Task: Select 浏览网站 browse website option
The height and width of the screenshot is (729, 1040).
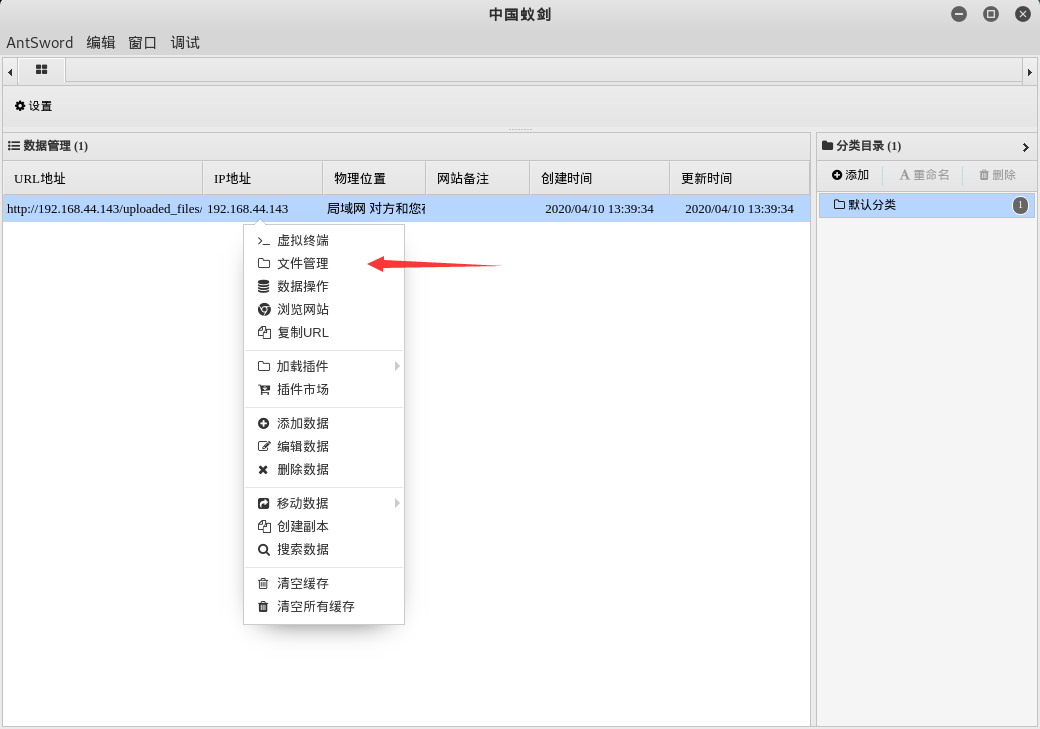Action: coord(324,309)
